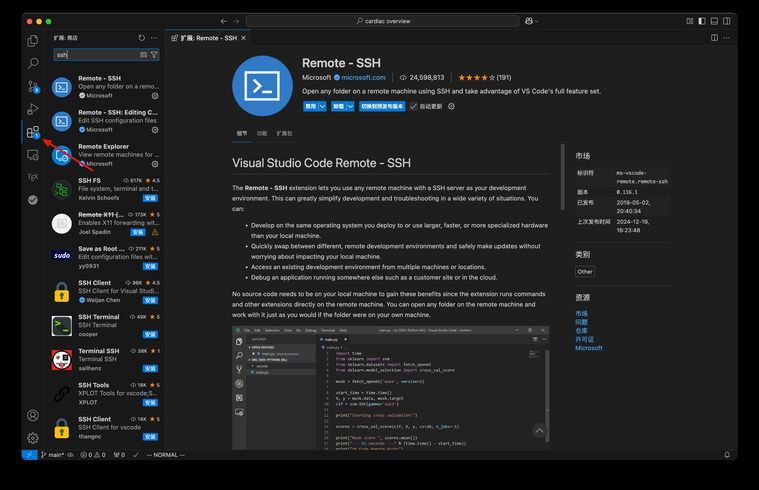Image resolution: width=759 pixels, height=490 pixels.
Task: Open the Marketplace resource link
Action: coord(581,314)
